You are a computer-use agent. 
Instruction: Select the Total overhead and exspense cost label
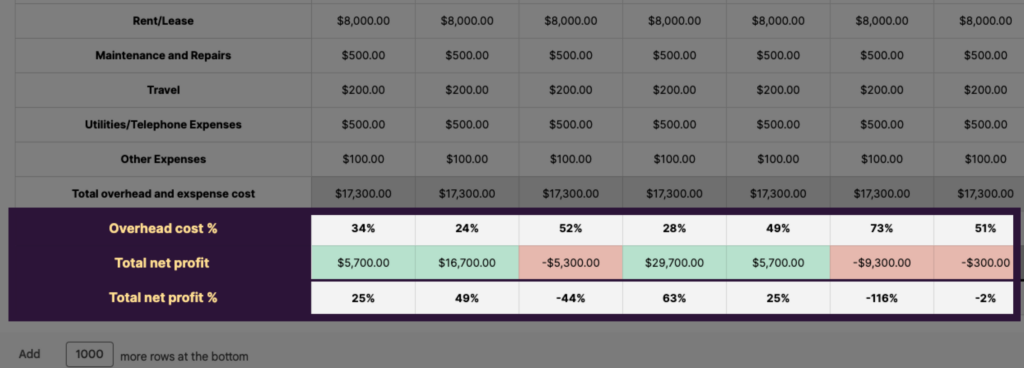[x=163, y=194]
